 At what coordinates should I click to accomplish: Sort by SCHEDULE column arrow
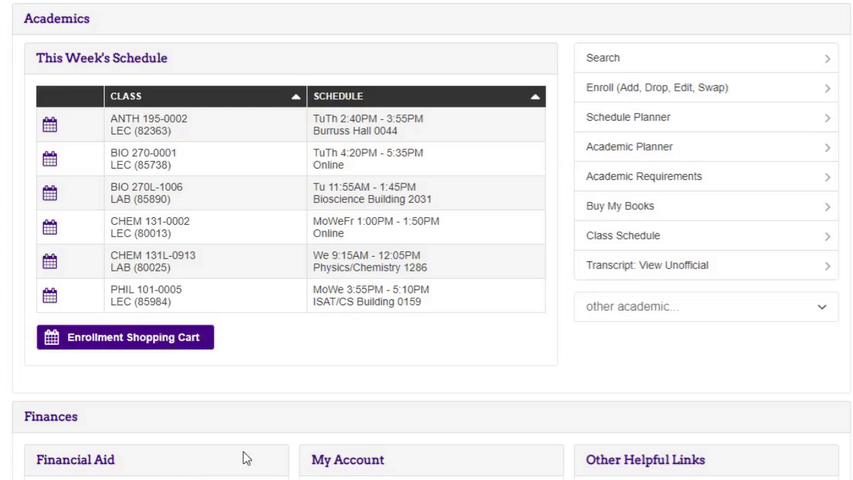coord(535,96)
